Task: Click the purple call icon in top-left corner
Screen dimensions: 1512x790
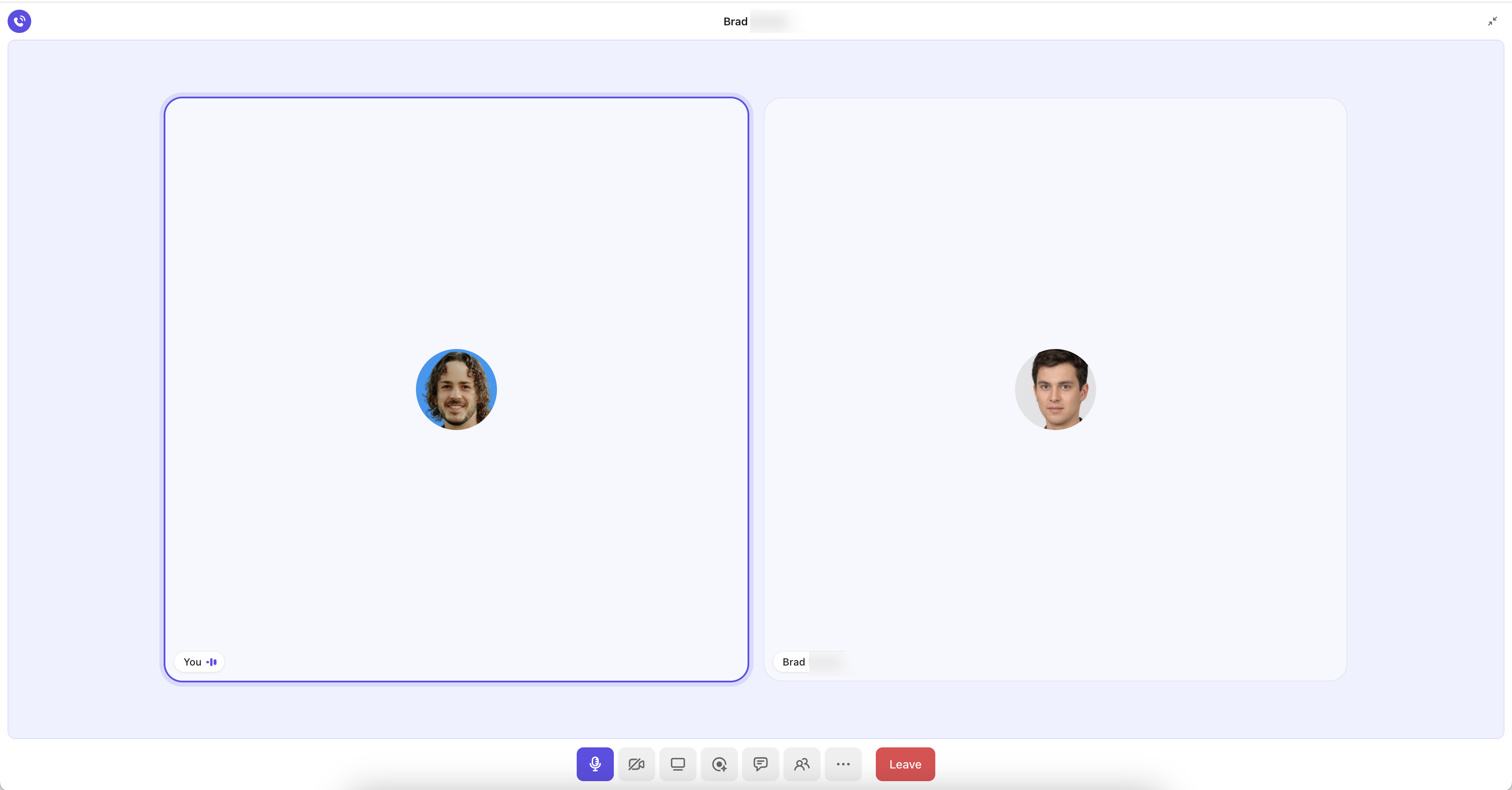Action: pos(19,21)
